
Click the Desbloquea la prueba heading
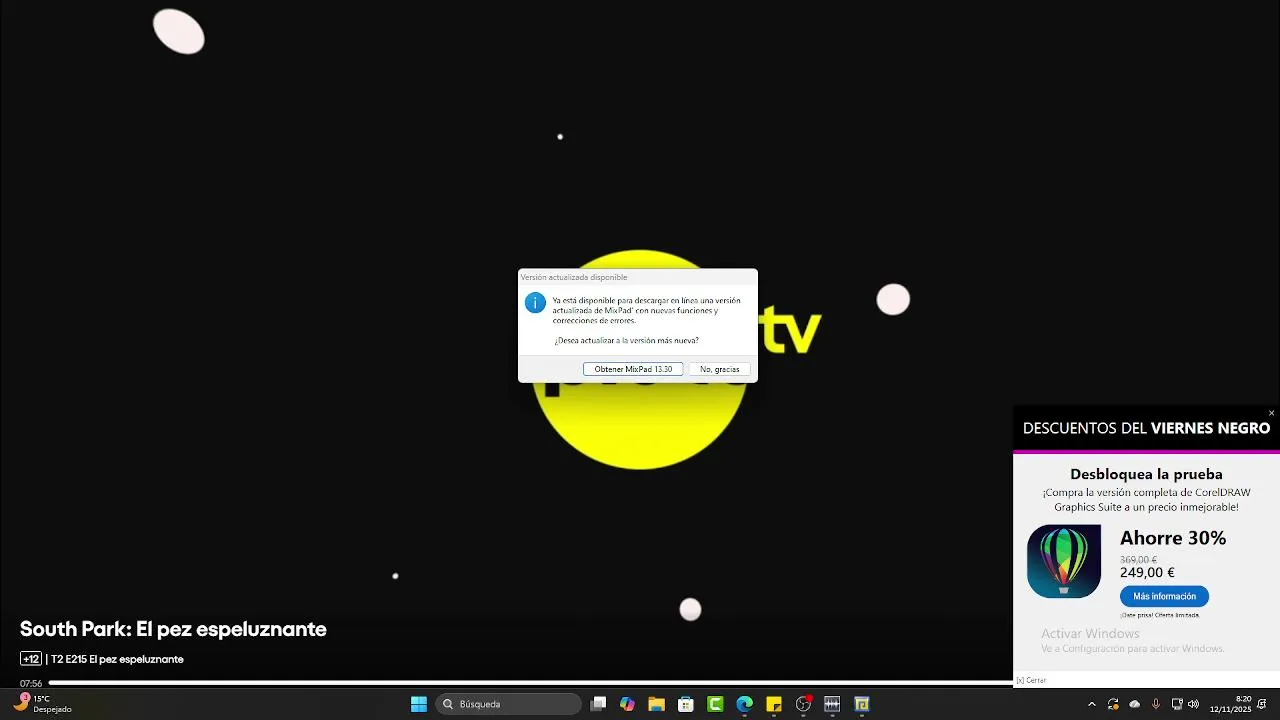(x=1146, y=474)
